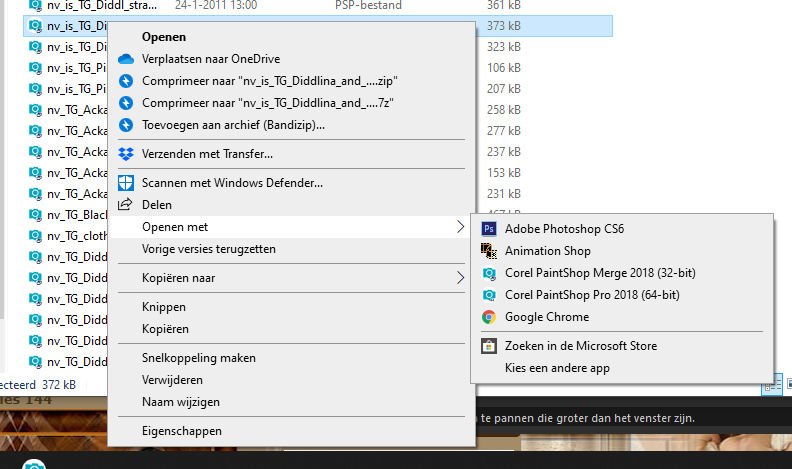This screenshot has width=792, height=469.
Task: Choose Comprimeer naar zip archive
Action: (x=270, y=81)
